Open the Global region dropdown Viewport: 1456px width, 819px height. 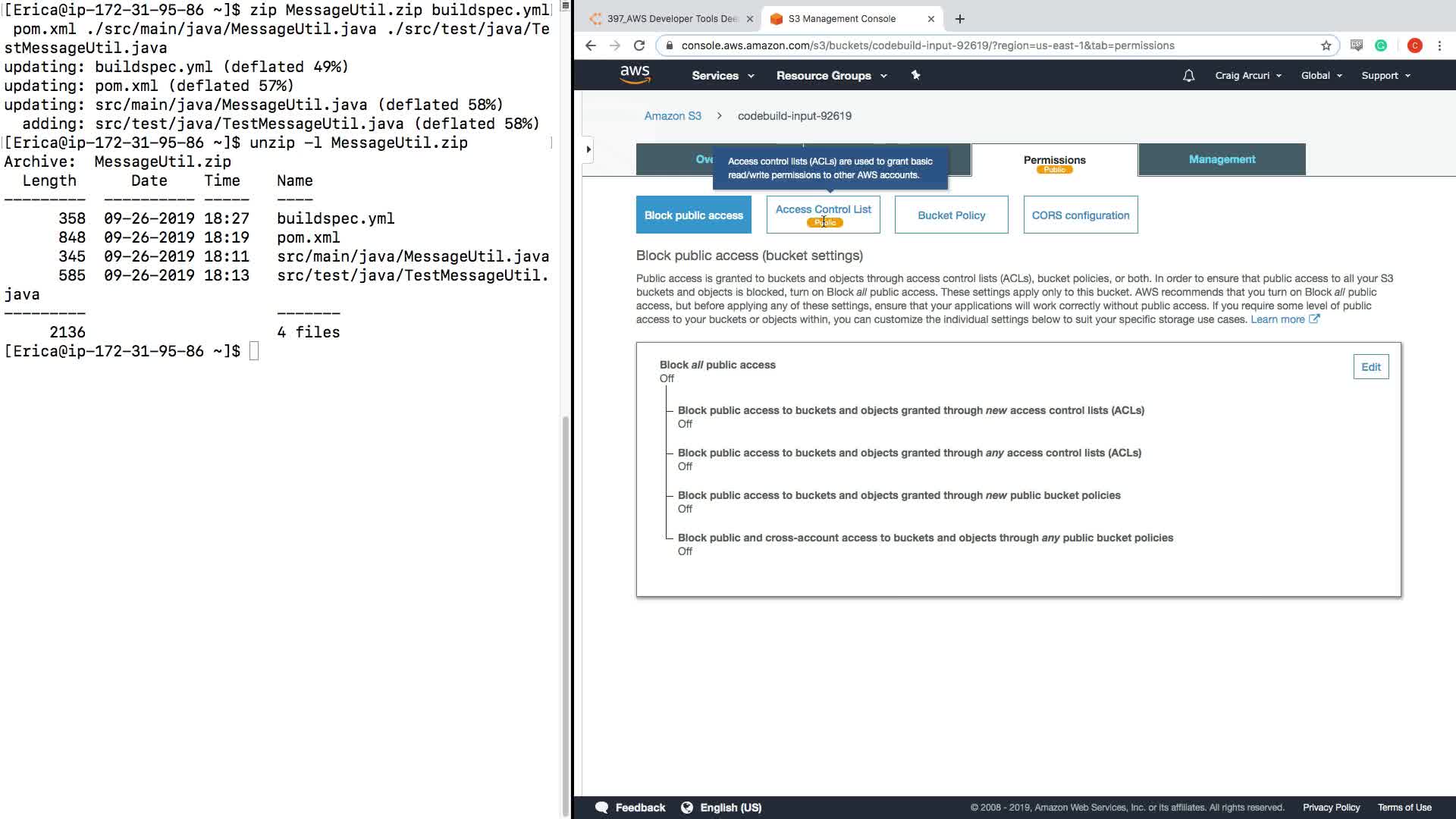(1321, 76)
